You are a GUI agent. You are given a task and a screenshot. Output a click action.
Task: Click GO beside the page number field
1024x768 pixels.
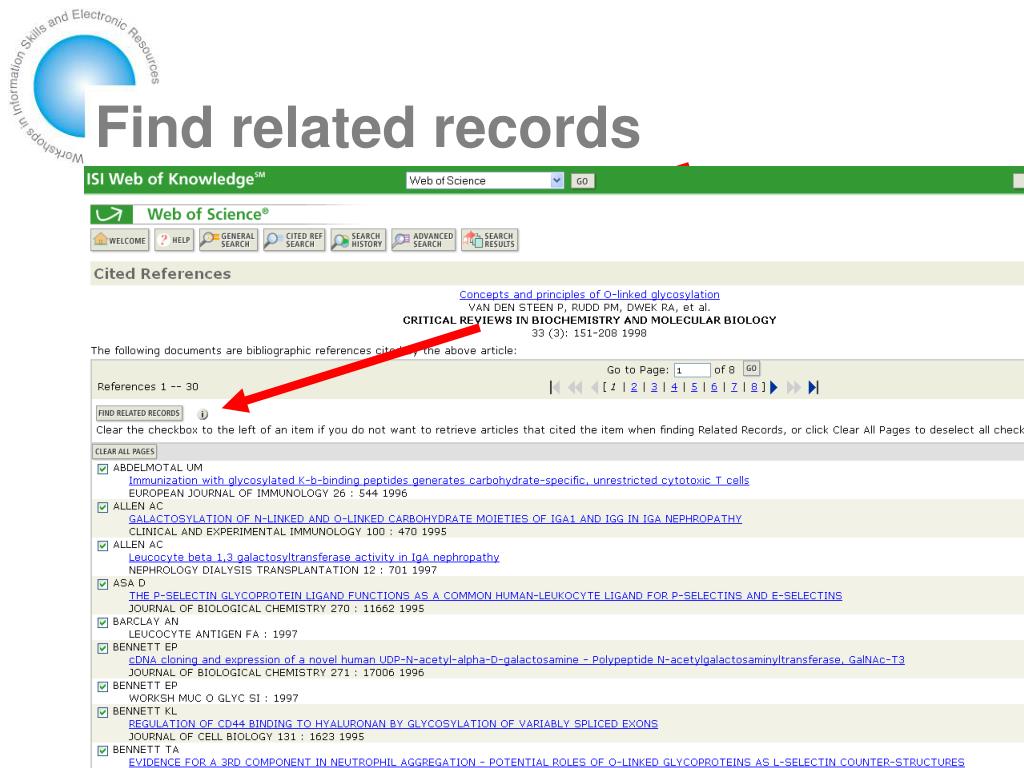pos(751,369)
